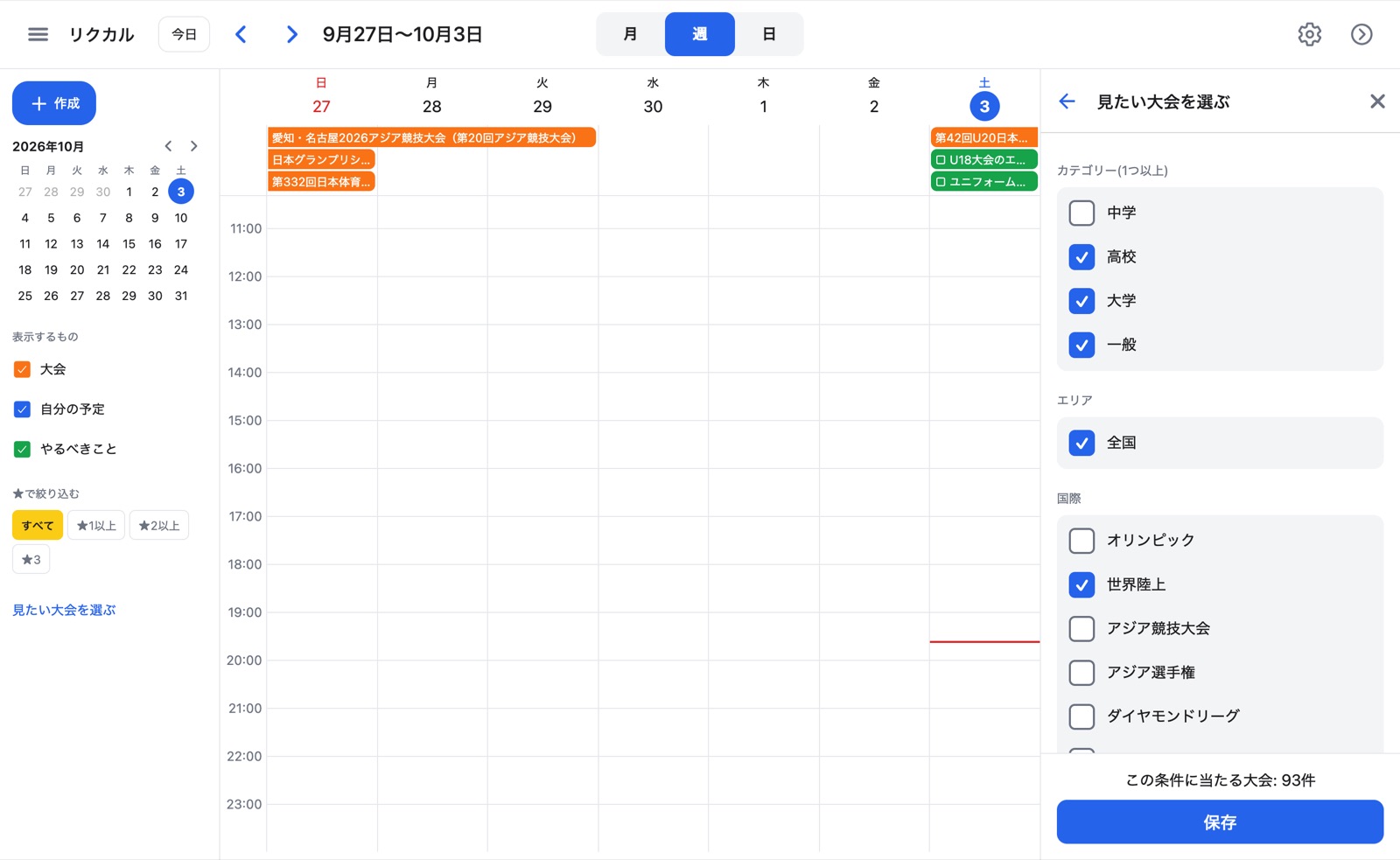The width and height of the screenshot is (1400, 860).
Task: Toggle 大会 display checkbox
Action: click(23, 369)
